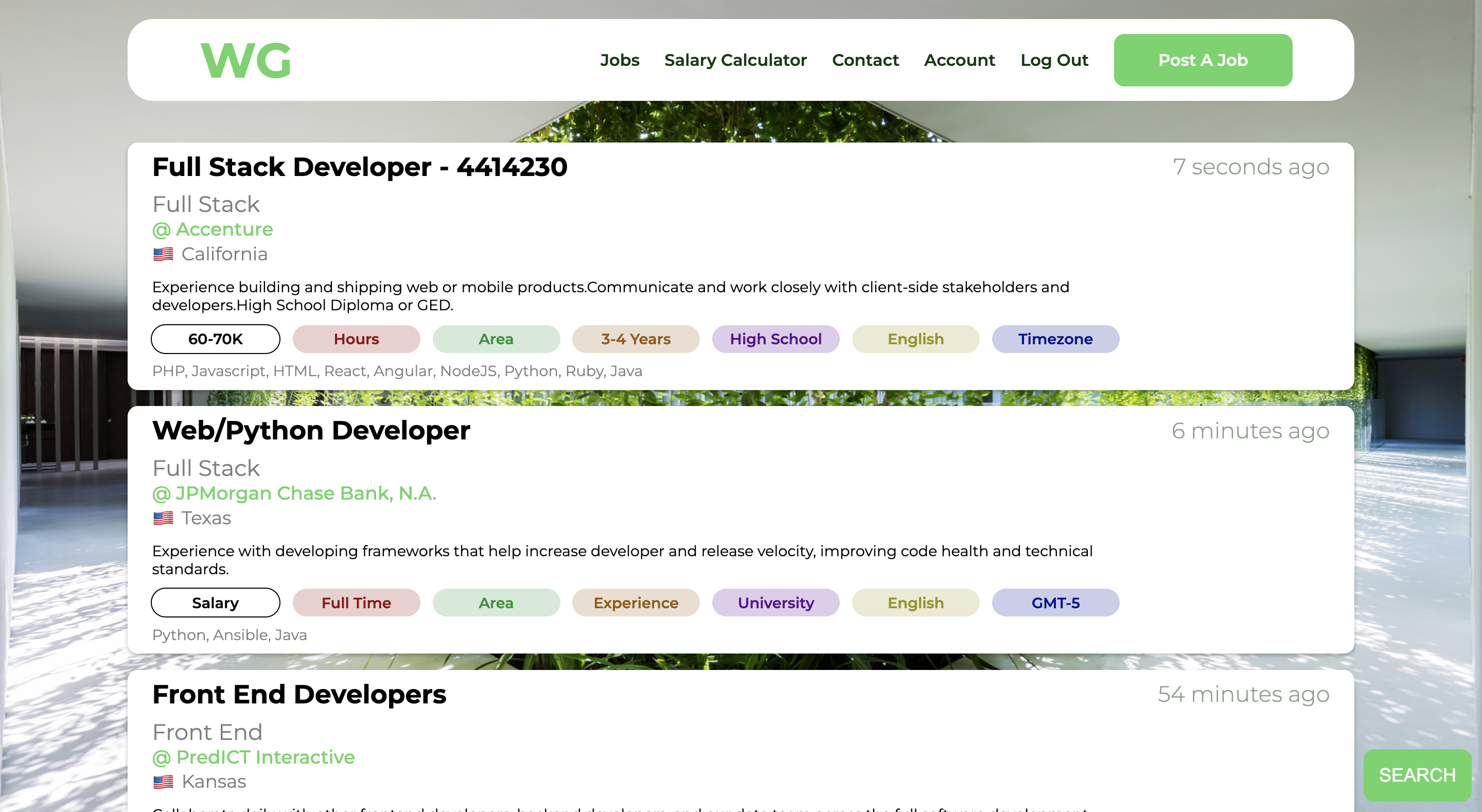
Task: Click the green SEARCH button
Action: (1417, 775)
